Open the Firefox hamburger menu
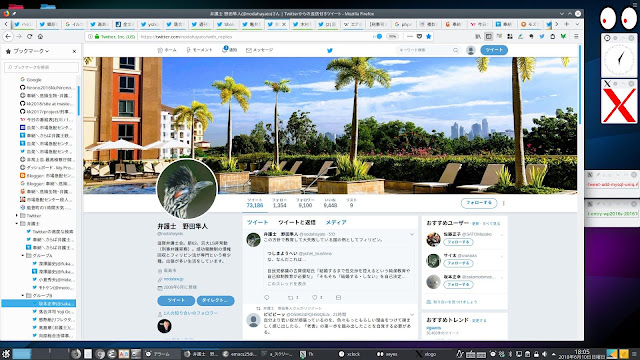 (x=576, y=36)
